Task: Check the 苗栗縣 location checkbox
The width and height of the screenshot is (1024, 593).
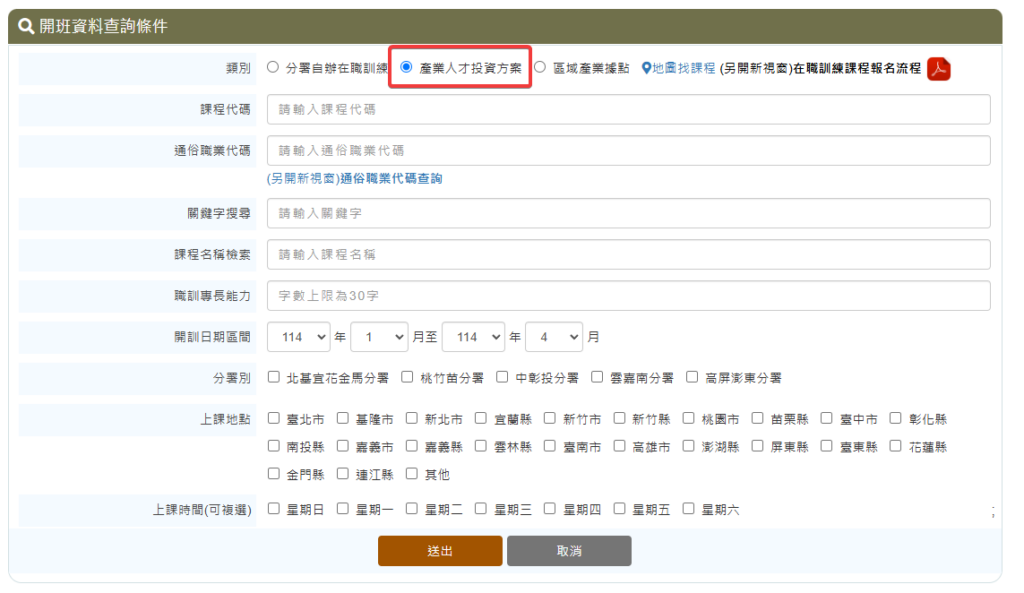Action: [758, 418]
